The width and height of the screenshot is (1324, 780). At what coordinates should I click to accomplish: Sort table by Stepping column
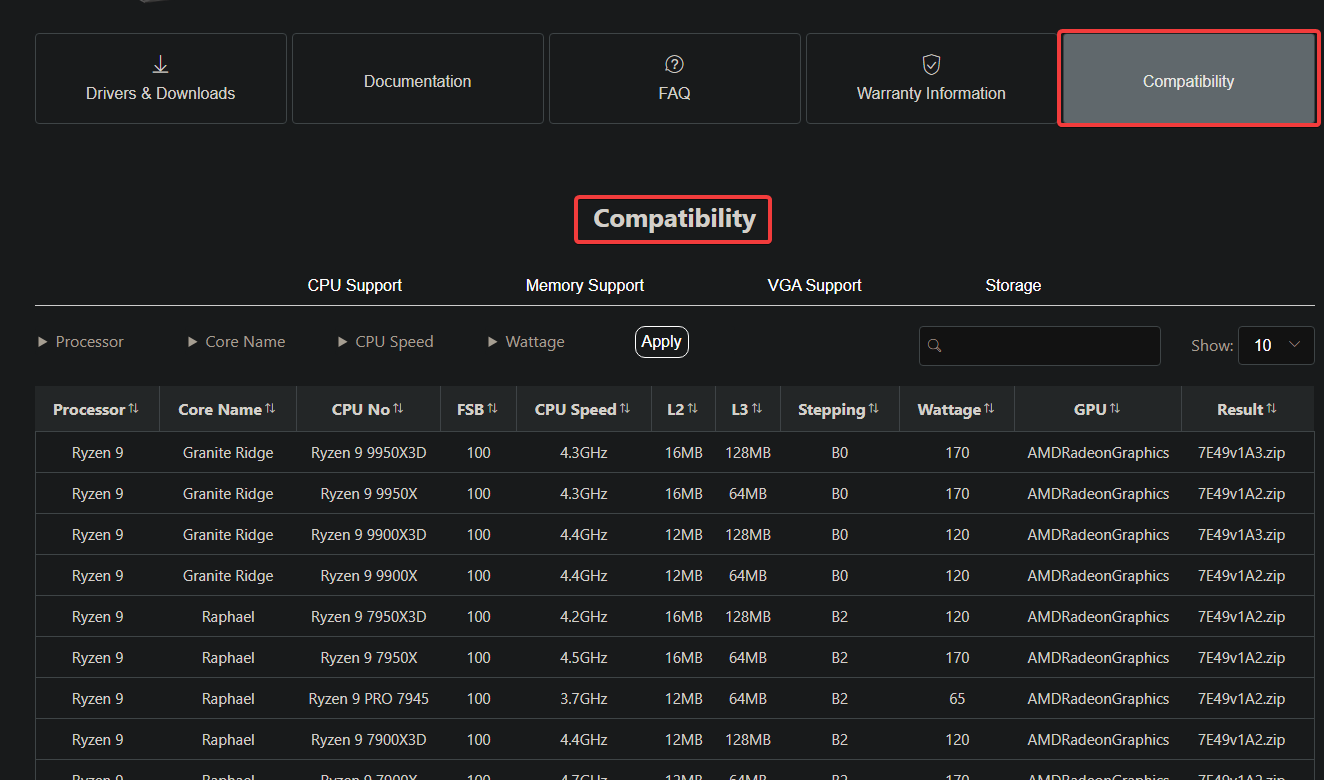(x=840, y=409)
